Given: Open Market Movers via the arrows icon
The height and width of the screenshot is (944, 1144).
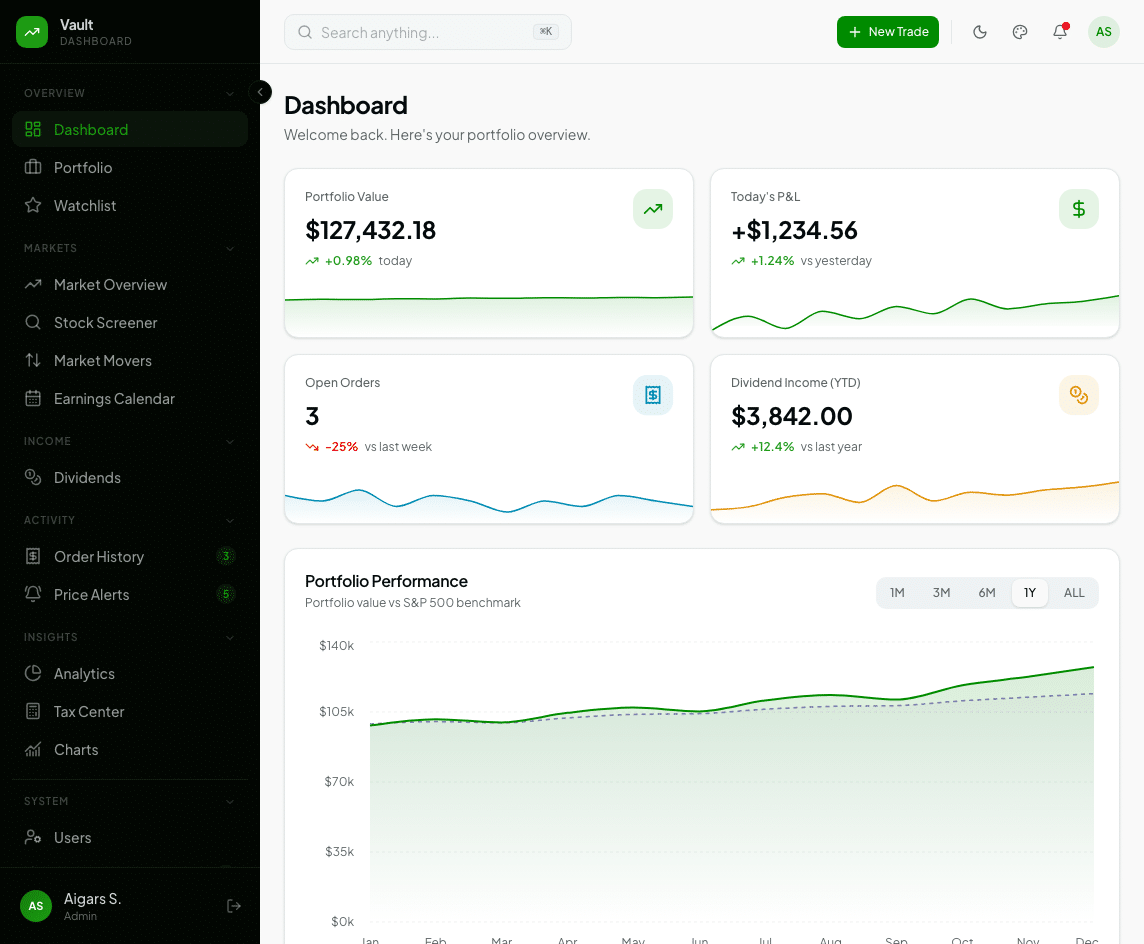Looking at the screenshot, I should [x=33, y=361].
